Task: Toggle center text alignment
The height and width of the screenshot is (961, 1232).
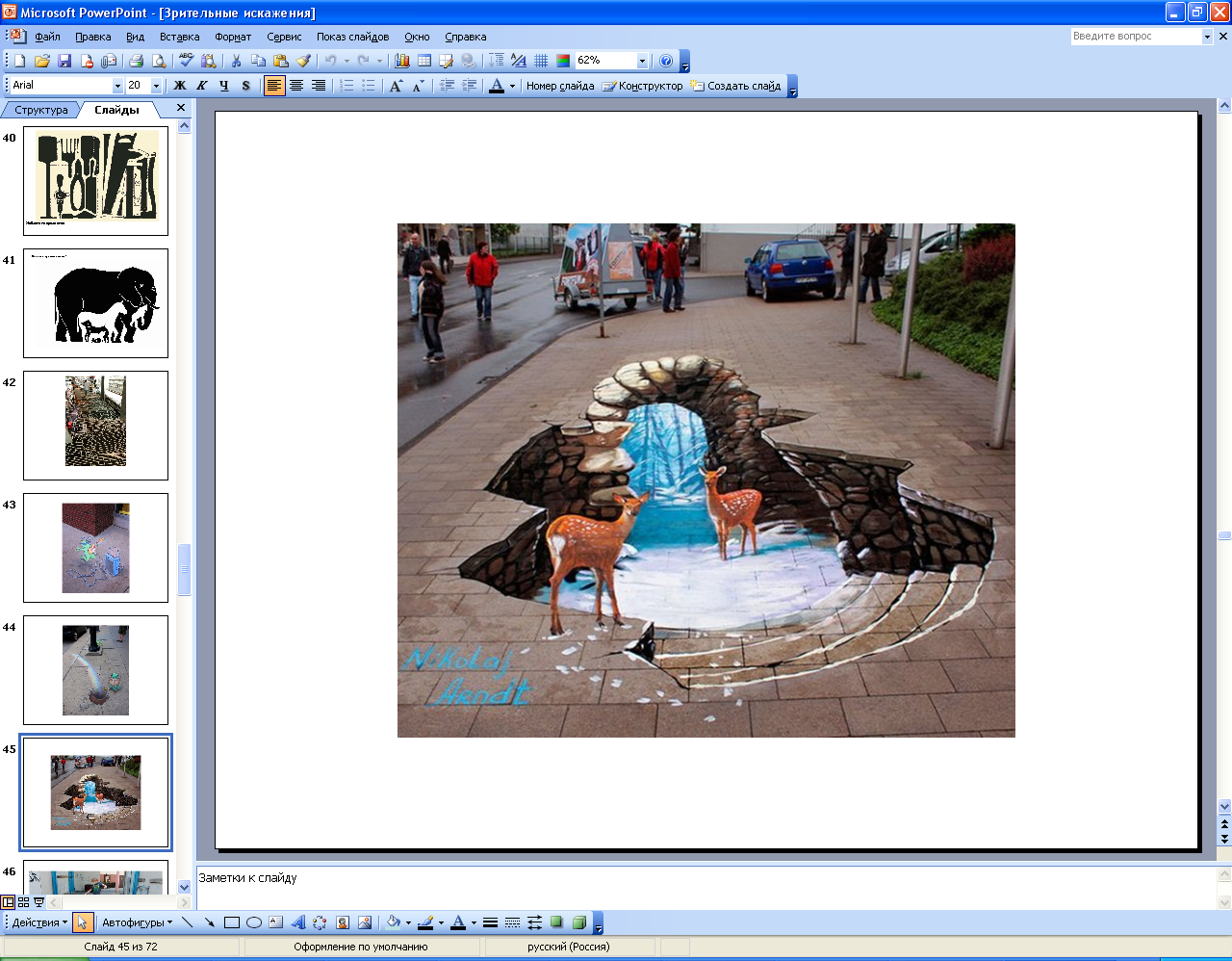Action: pos(296,86)
